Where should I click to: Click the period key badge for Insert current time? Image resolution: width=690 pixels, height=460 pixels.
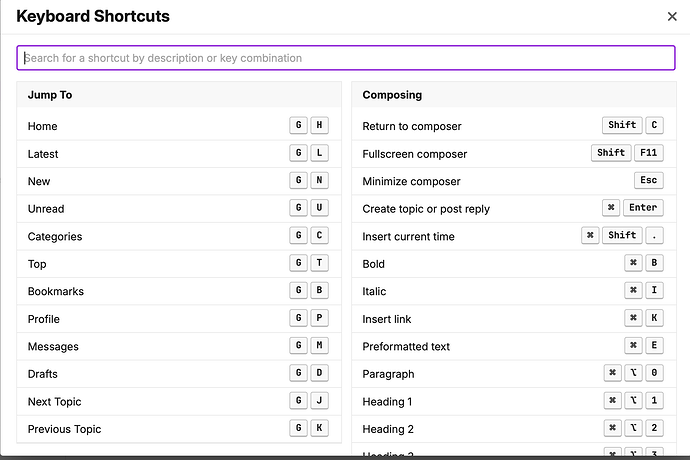tap(654, 236)
